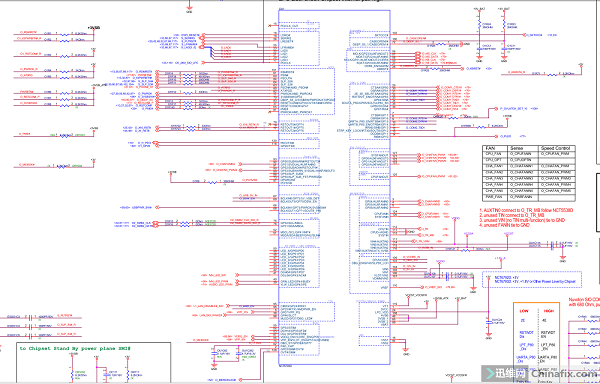Viewport: 600px width, 384px height.
Task: Click the Chinafix.com watermark logo
Action: (540, 373)
